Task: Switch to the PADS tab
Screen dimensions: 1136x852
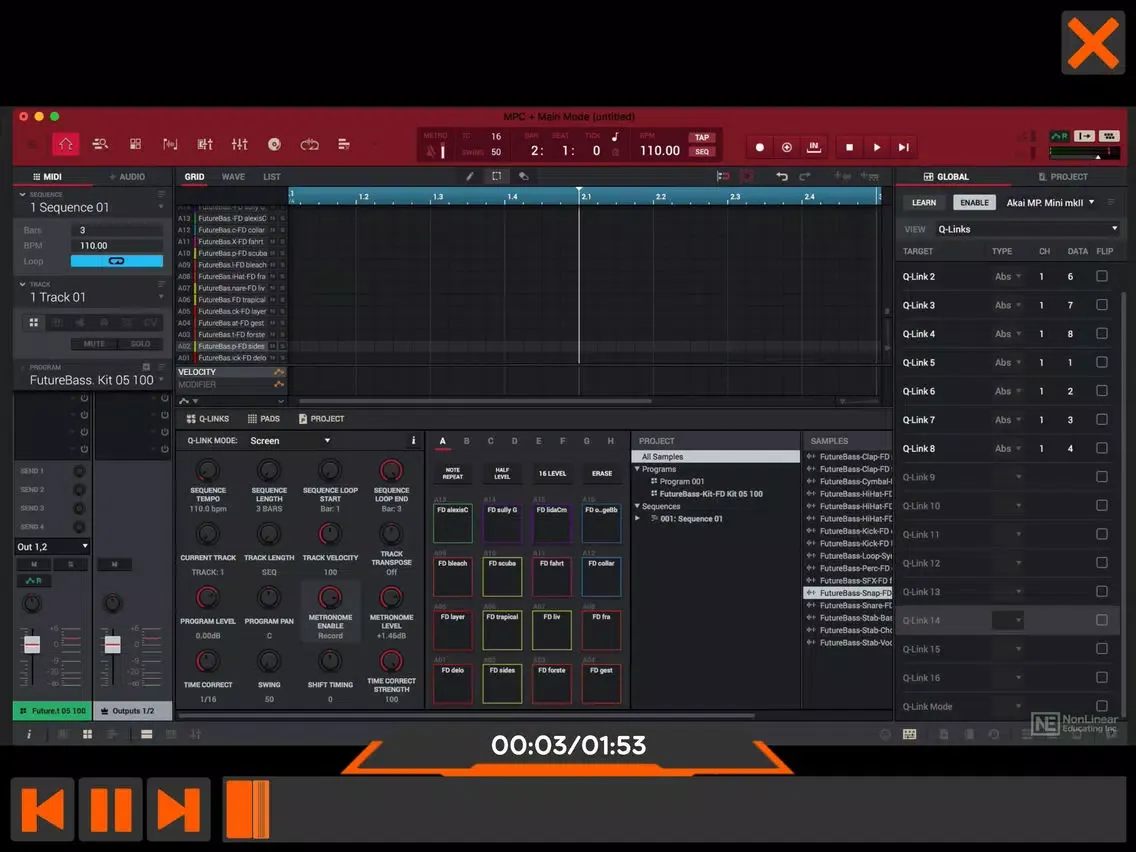Action: coord(264,419)
